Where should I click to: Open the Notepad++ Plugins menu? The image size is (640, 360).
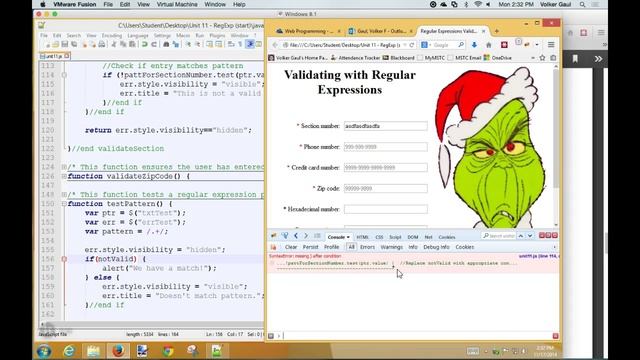(217, 36)
